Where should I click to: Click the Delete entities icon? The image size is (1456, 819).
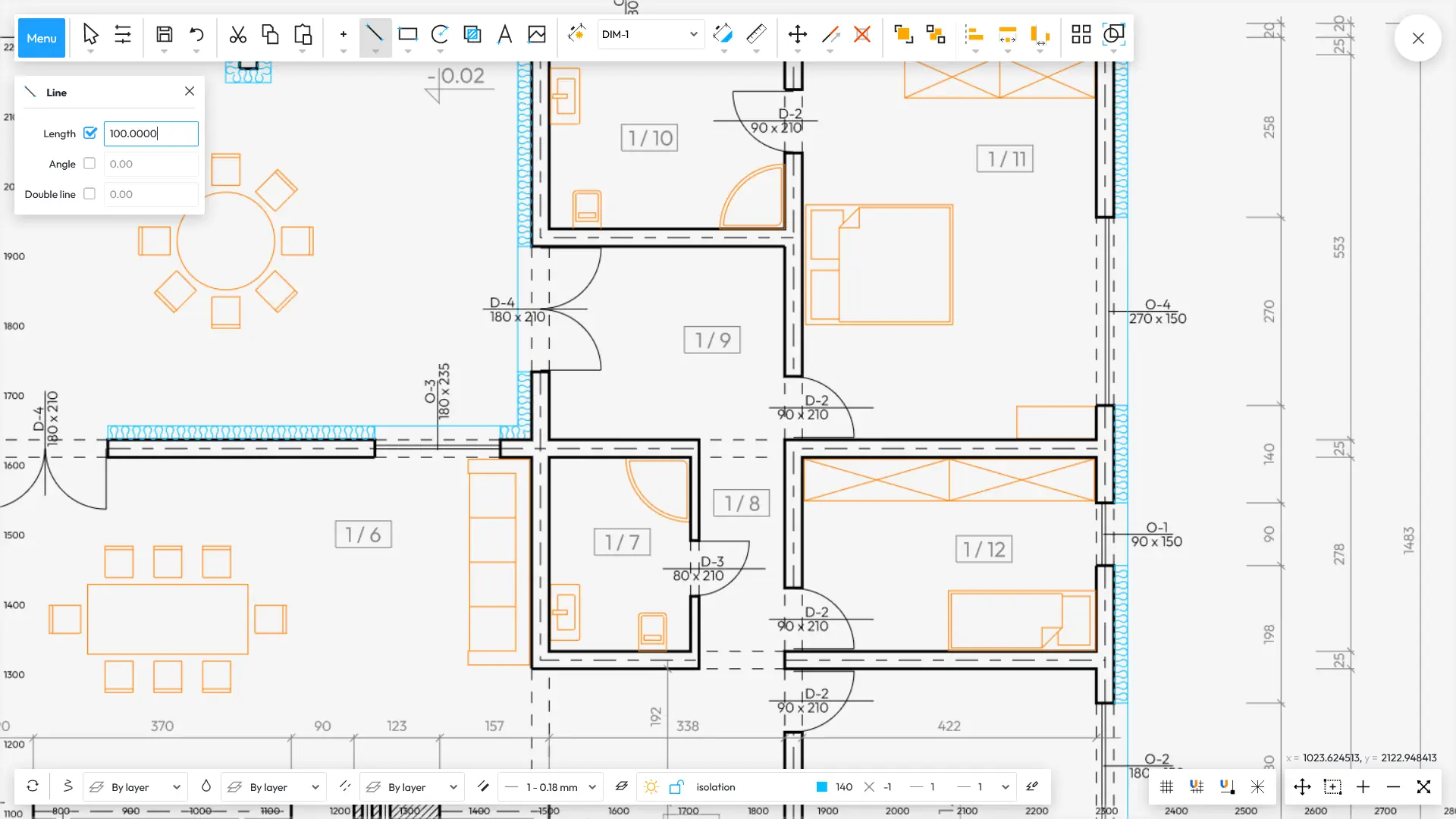(861, 34)
